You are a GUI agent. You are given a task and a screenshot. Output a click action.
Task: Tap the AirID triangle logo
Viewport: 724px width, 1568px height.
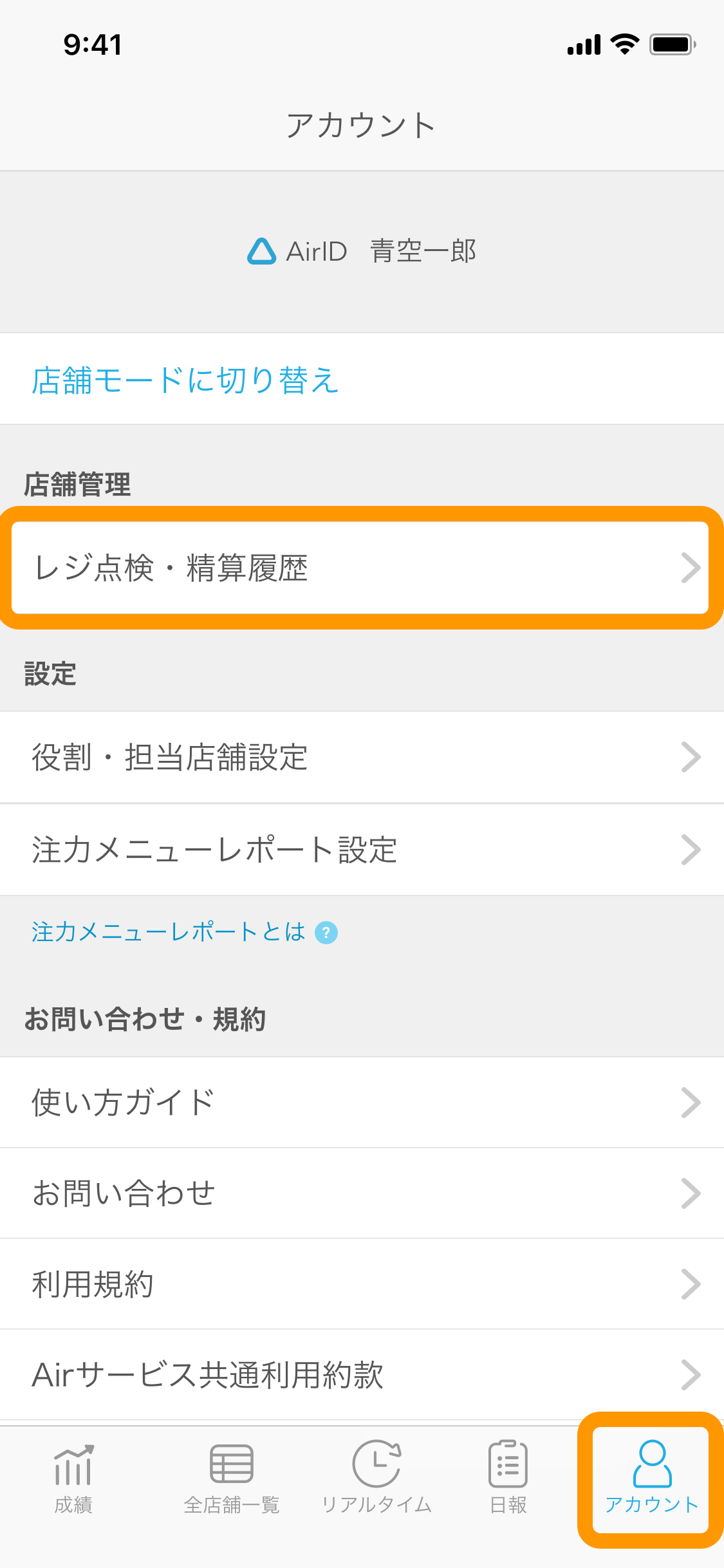[x=261, y=251]
